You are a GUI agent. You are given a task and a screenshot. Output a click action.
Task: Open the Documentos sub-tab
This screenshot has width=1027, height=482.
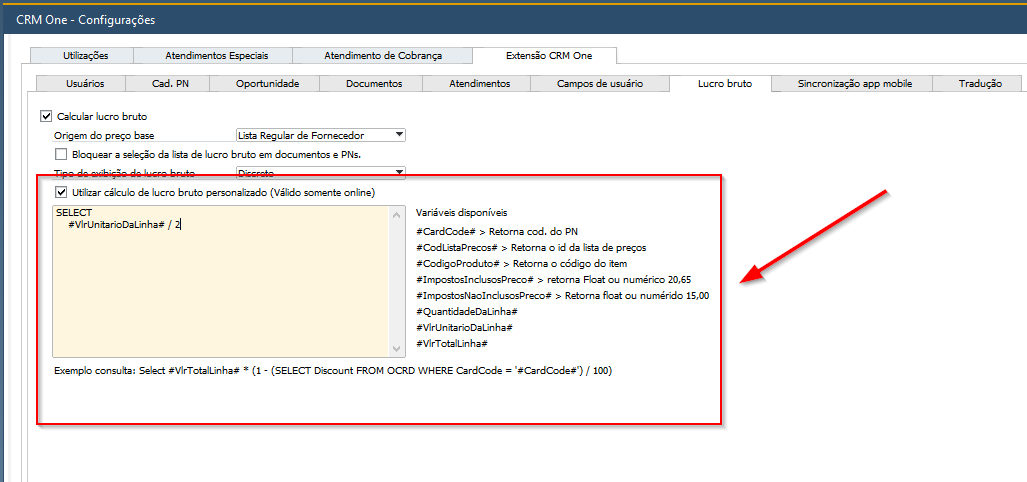pos(374,84)
